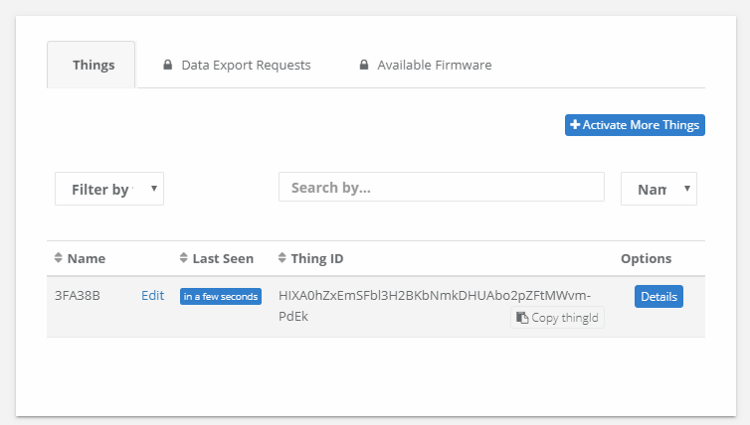Click the plus icon in Activate More Things
The width and height of the screenshot is (750, 425).
(575, 124)
